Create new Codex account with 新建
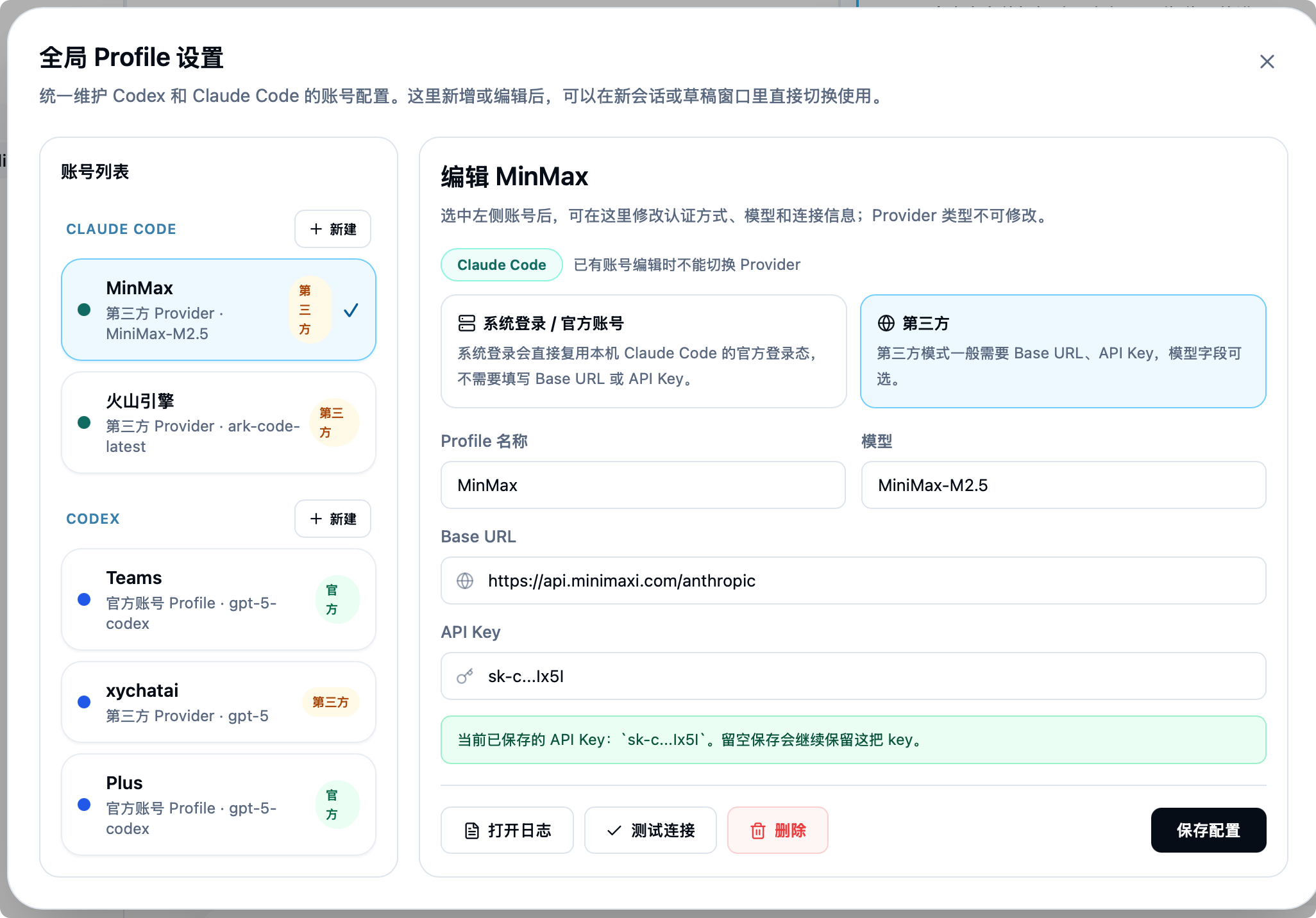The image size is (1316, 918). pyautogui.click(x=333, y=519)
